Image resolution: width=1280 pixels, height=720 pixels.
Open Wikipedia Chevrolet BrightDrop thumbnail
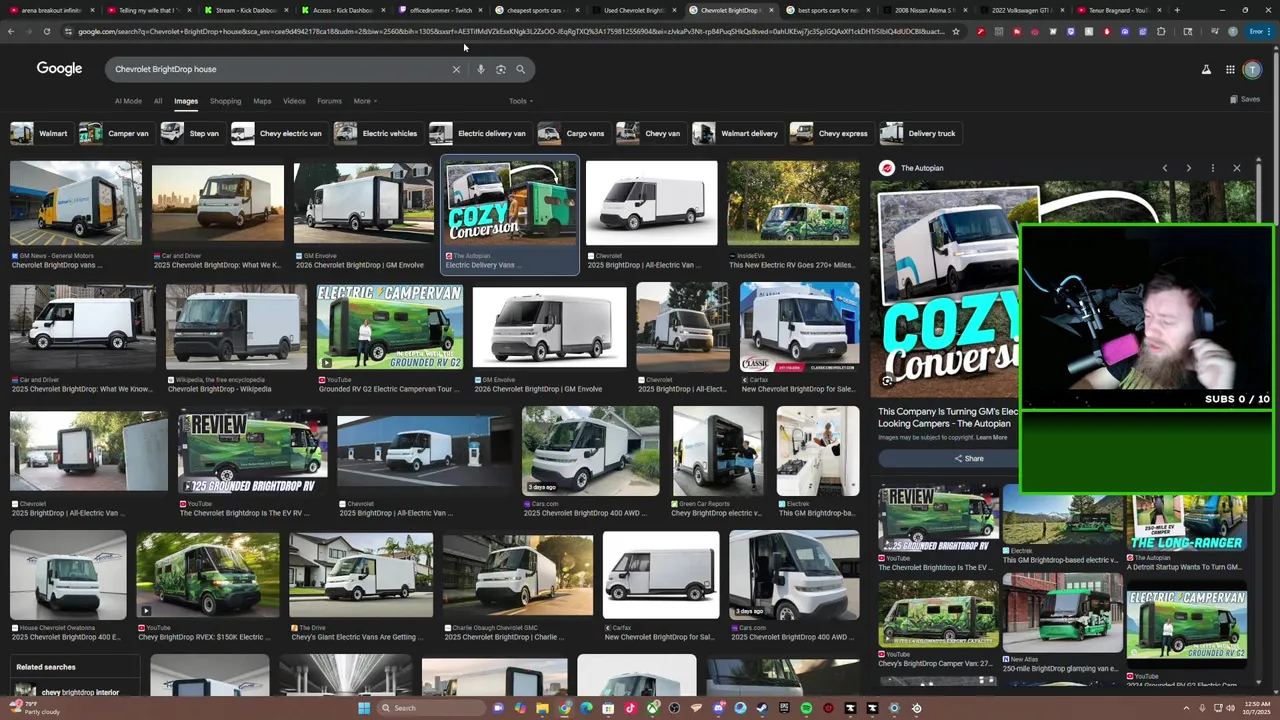(x=236, y=327)
